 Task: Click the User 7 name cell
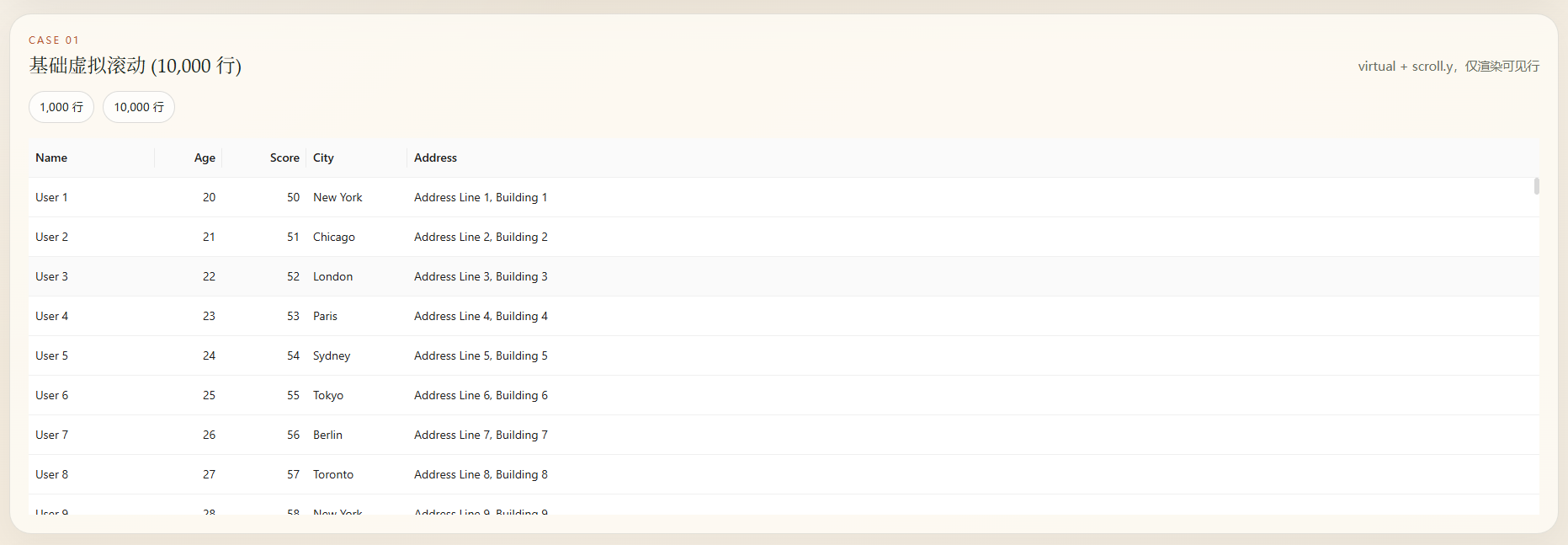pos(92,435)
